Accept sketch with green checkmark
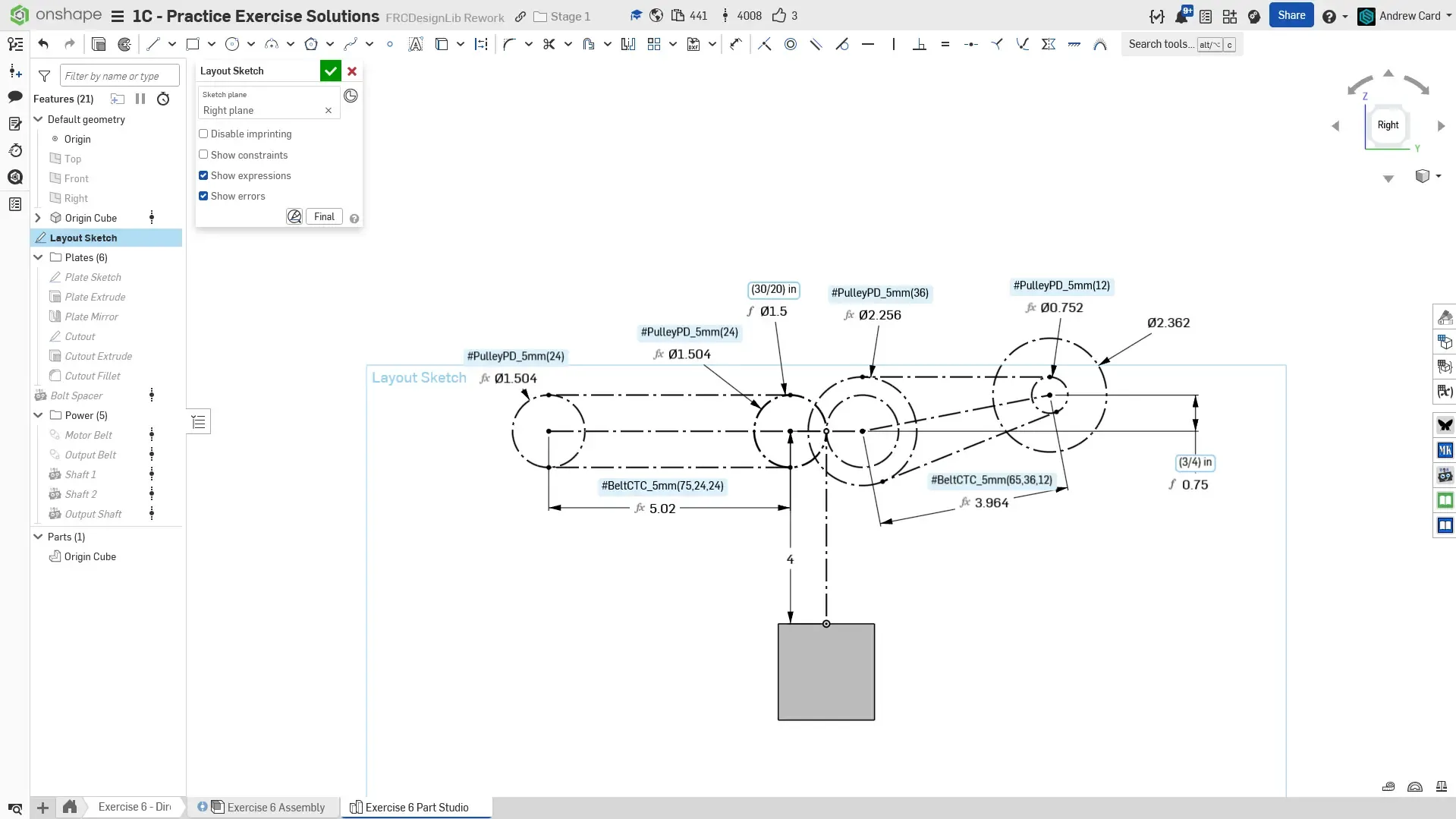The width and height of the screenshot is (1456, 819). pos(330,71)
